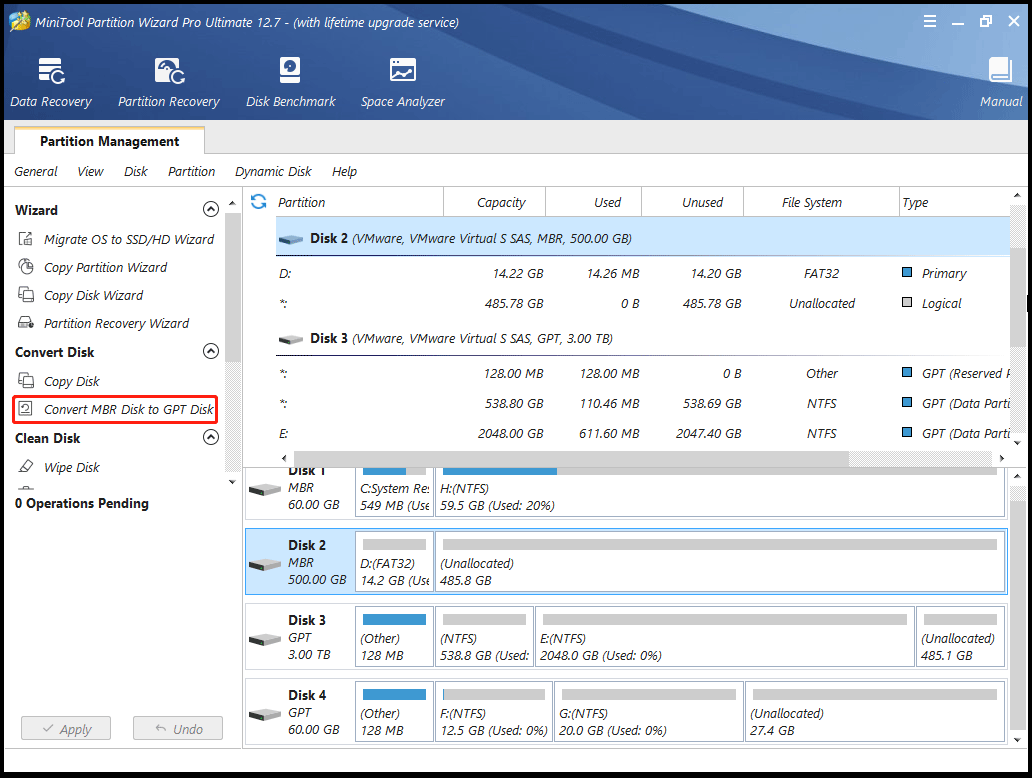
Task: Collapse the Clean Disk section
Action: [x=211, y=437]
